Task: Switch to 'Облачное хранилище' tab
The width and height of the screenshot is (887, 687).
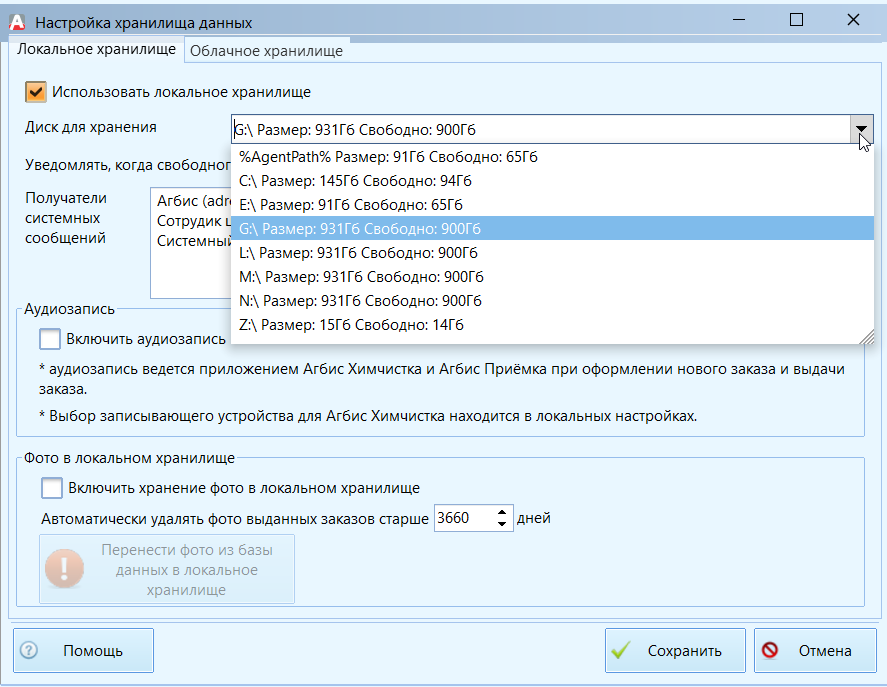Action: tap(266, 51)
